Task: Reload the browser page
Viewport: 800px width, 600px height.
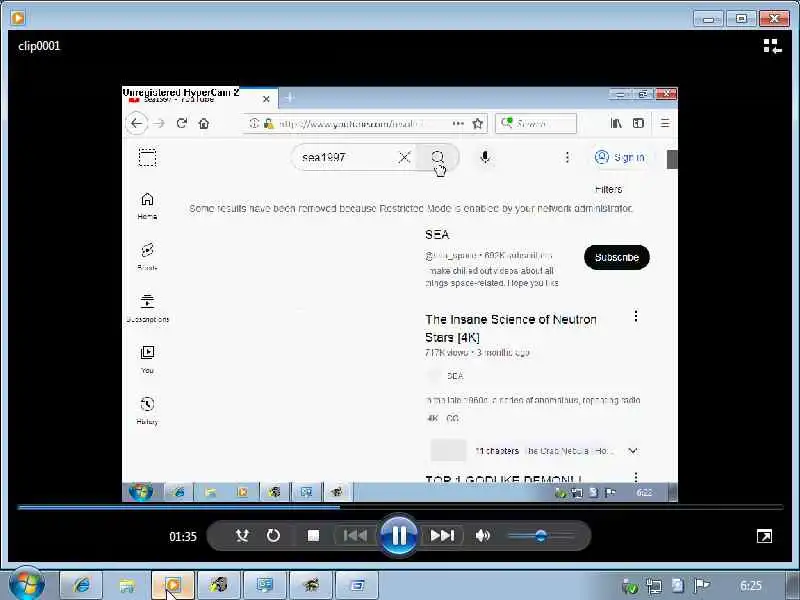Action: [x=182, y=123]
